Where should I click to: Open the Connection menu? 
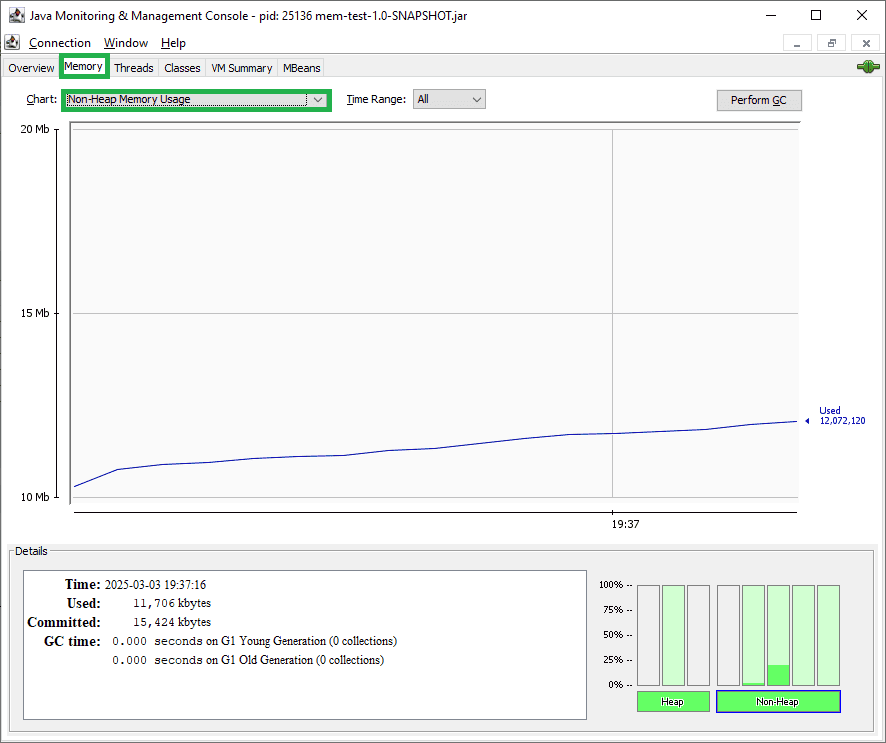click(x=60, y=43)
